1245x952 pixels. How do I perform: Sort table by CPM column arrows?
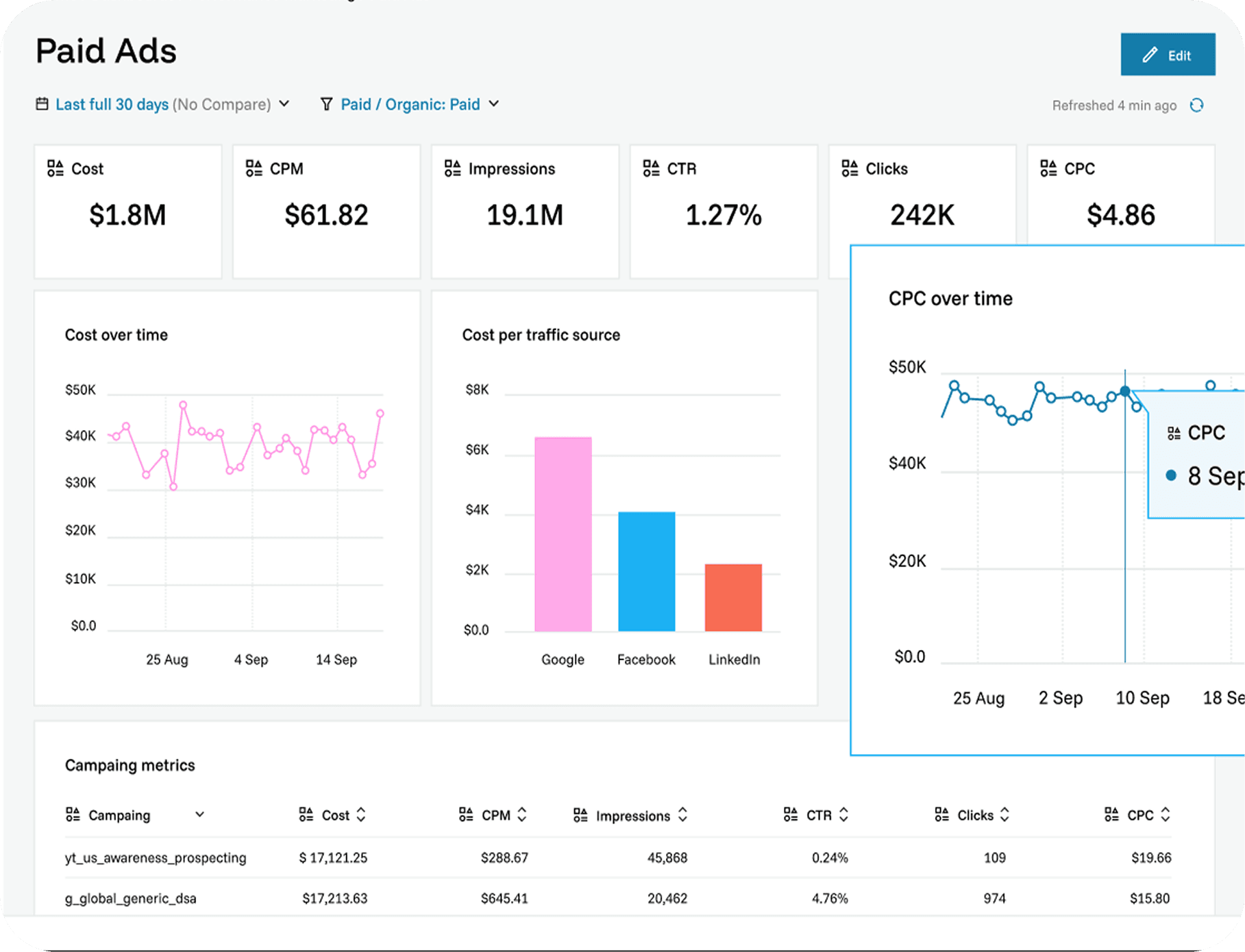click(x=522, y=814)
